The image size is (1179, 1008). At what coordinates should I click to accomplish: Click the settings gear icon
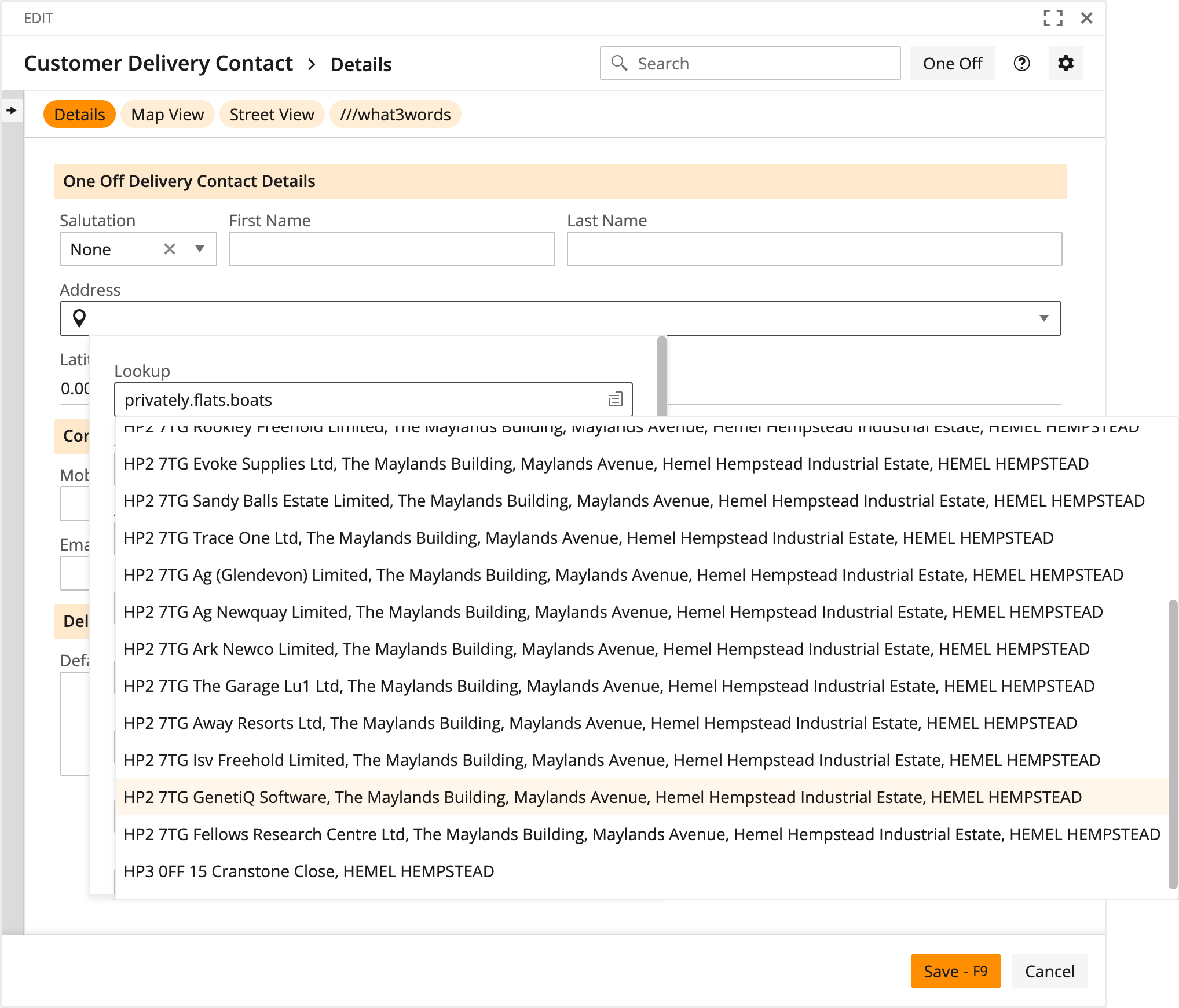click(x=1066, y=63)
